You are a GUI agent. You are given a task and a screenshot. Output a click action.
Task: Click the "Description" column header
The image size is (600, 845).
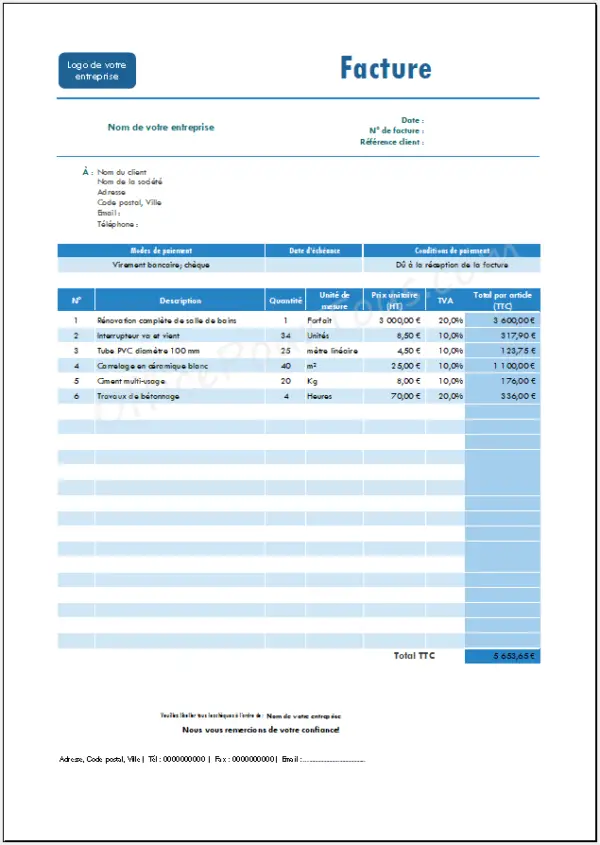point(180,300)
